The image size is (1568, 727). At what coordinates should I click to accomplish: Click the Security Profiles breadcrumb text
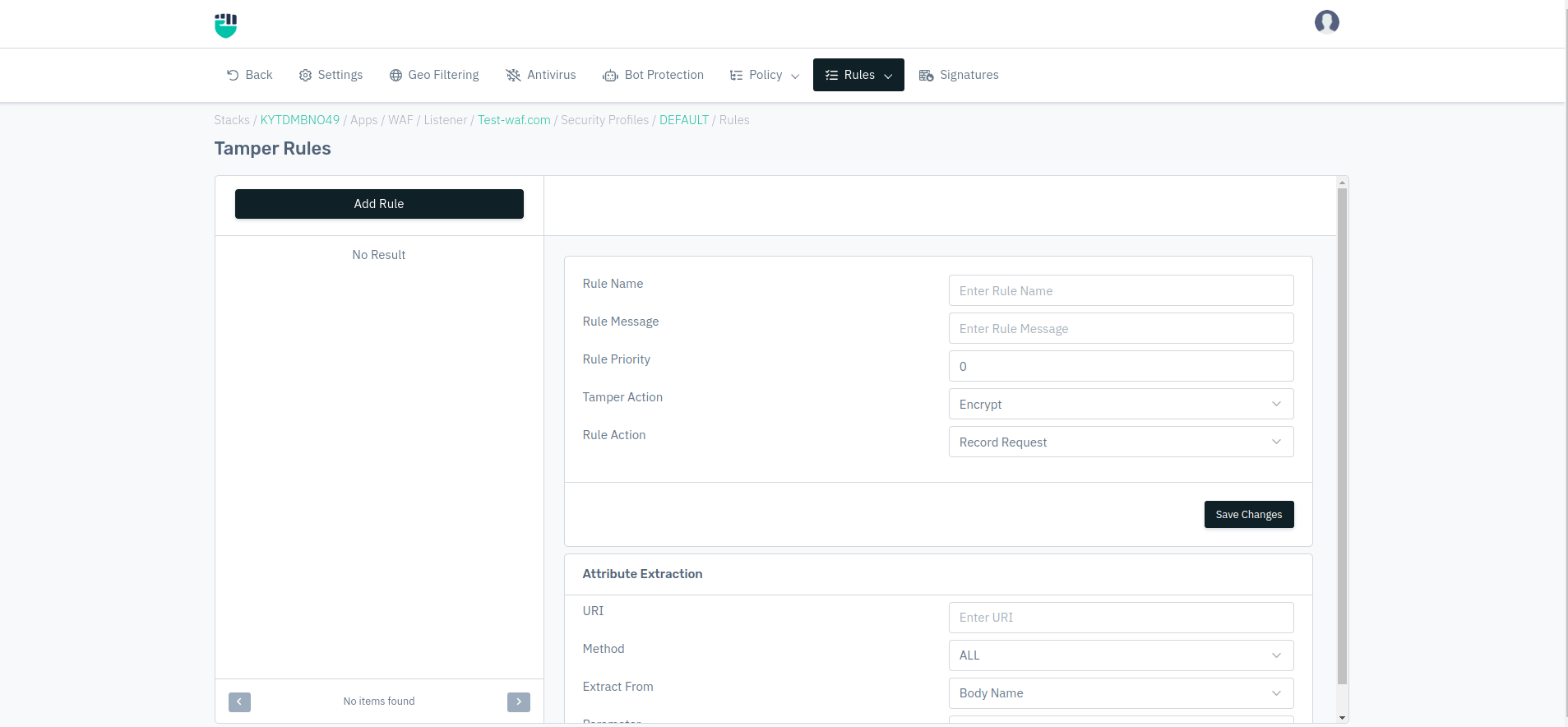[604, 120]
